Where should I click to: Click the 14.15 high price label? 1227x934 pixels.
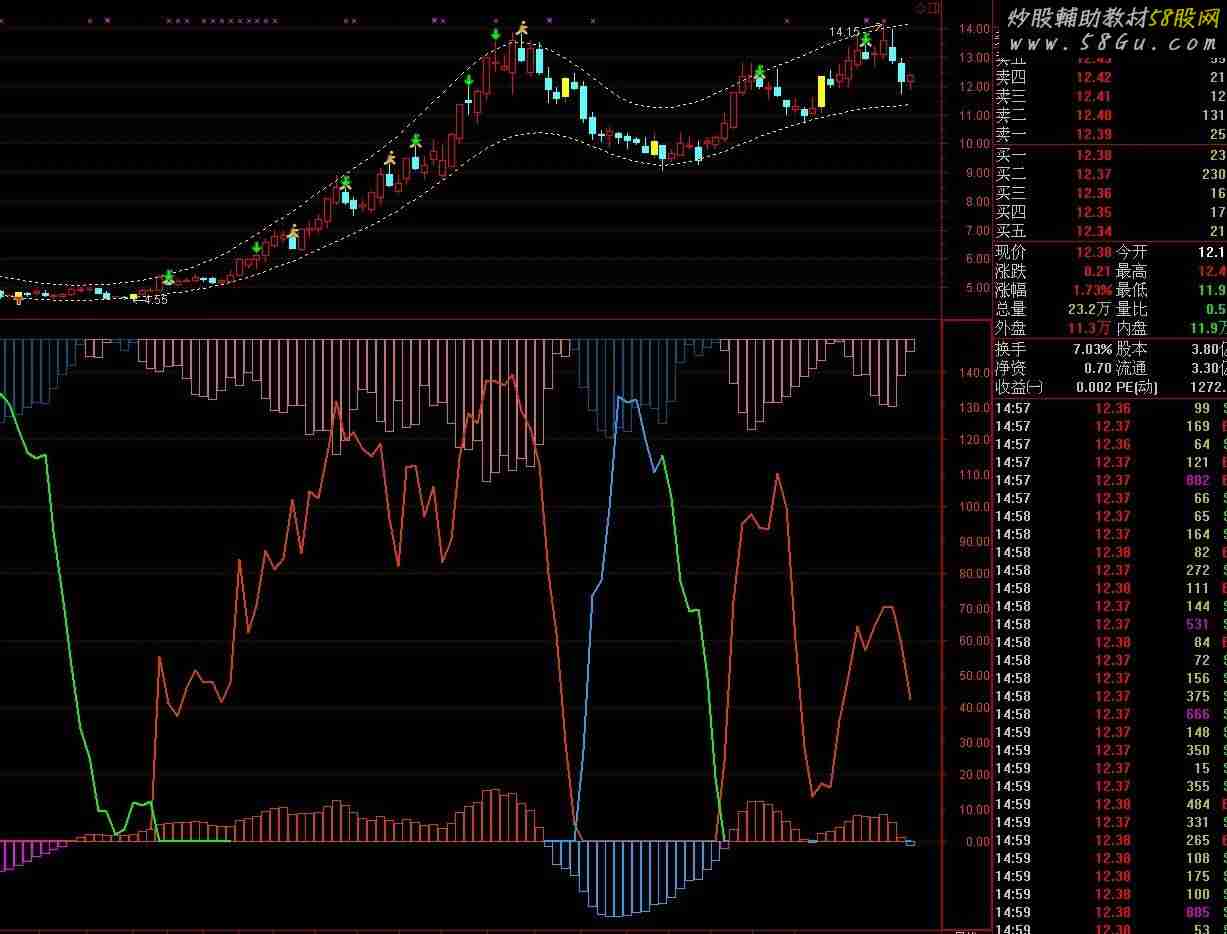coord(843,32)
